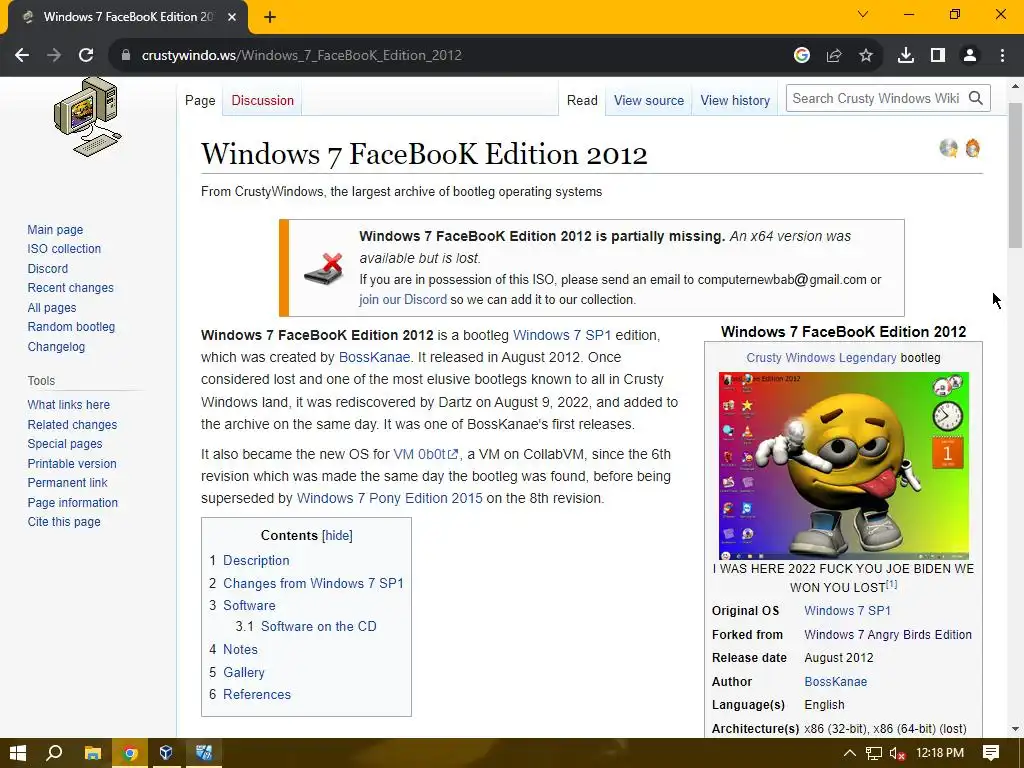Click the Crusty Windows wiki computer logo

coord(88,118)
